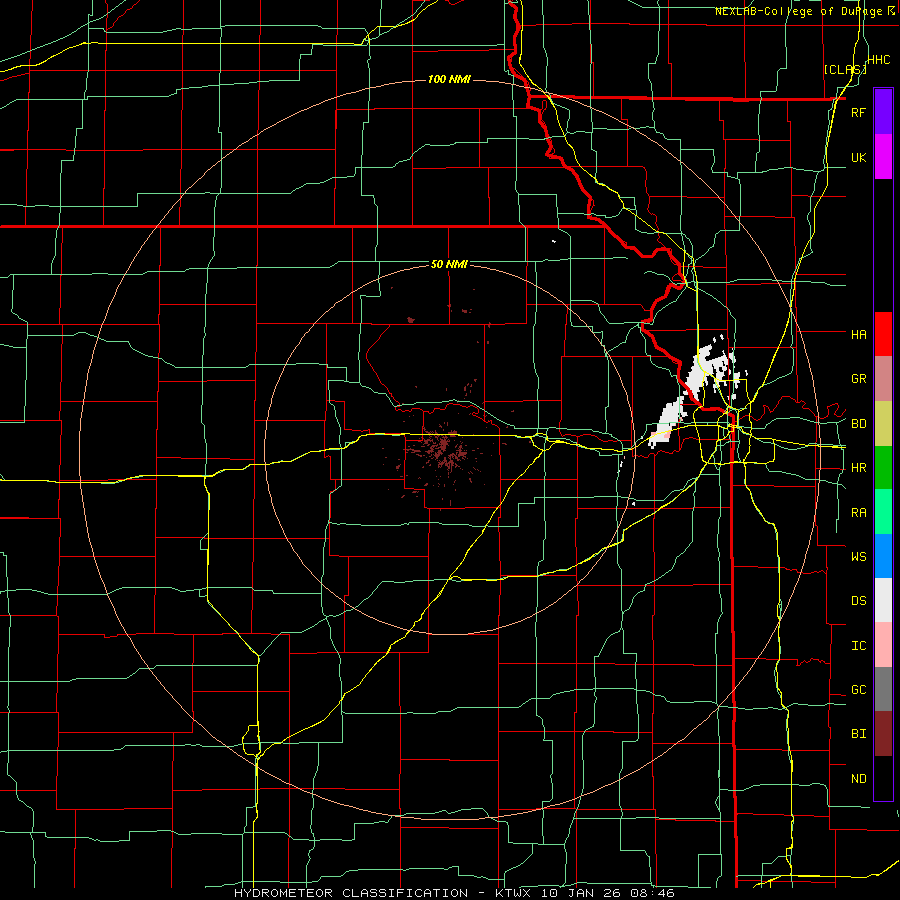Image resolution: width=900 pixels, height=900 pixels.
Task: Click the UK legend label
Action: (x=858, y=157)
